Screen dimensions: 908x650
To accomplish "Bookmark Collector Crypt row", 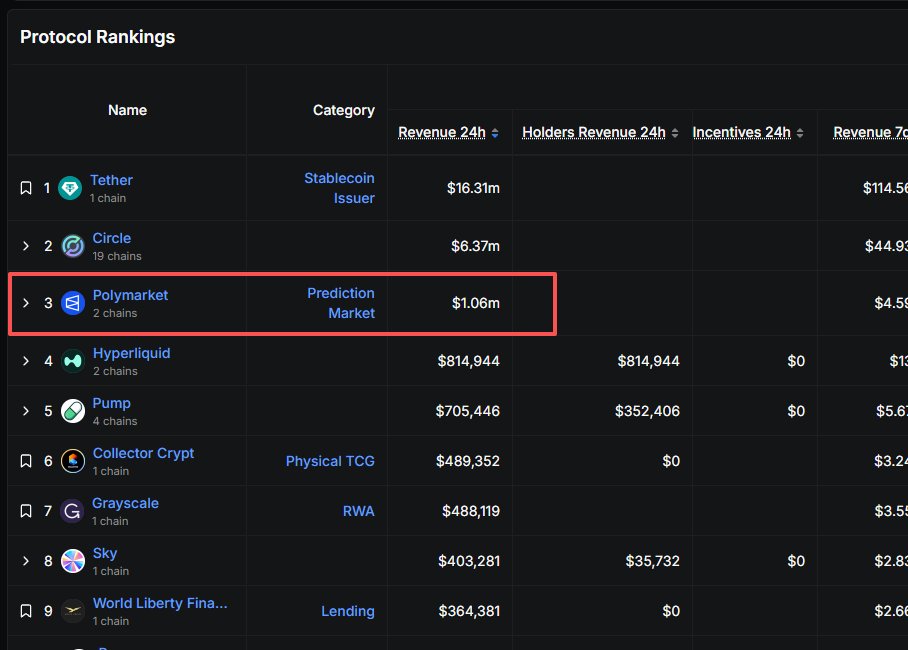I will pos(26,461).
